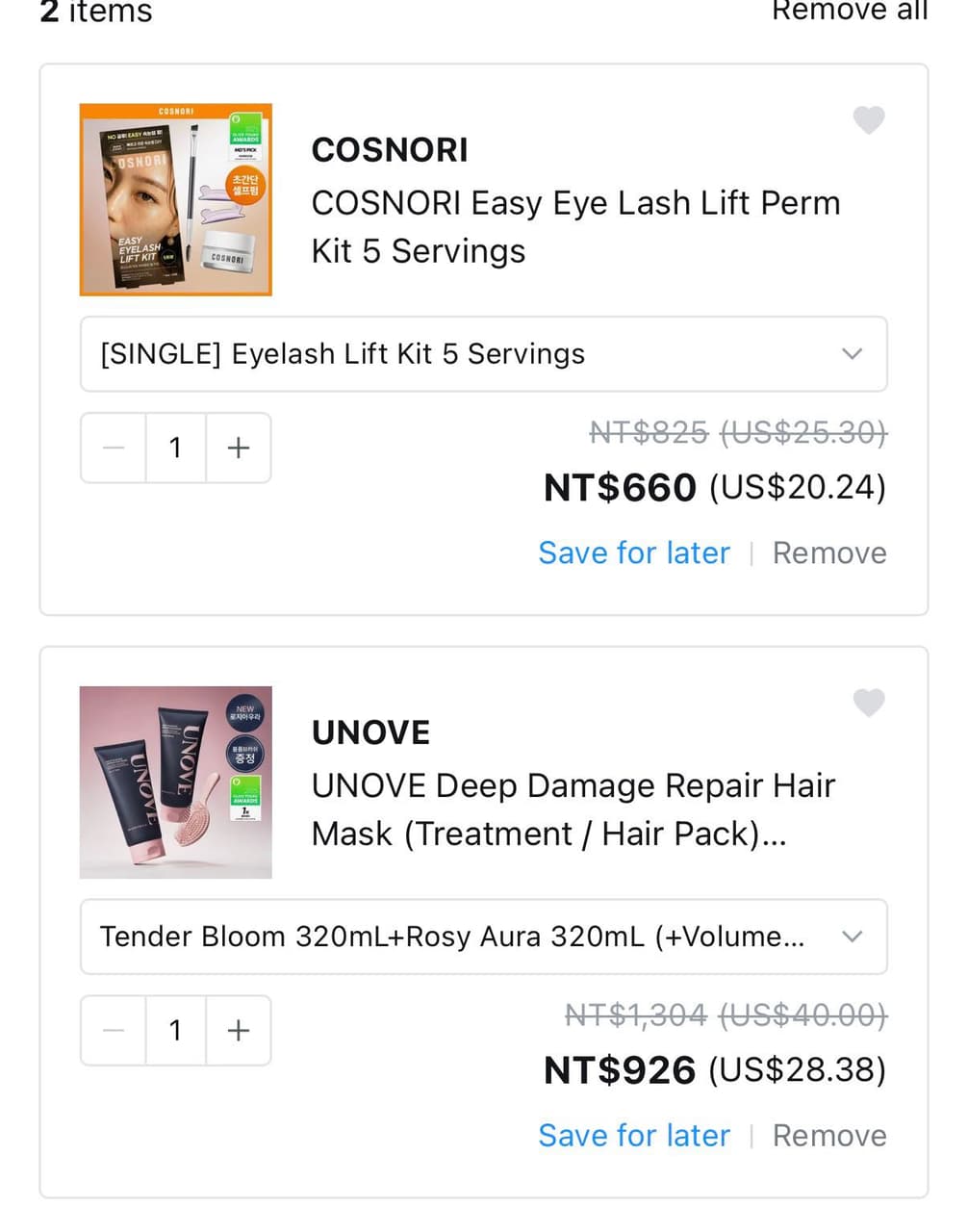Increase UNOVE hair mask quantity with plus
This screenshot has width=968, height=1232.
(239, 1031)
